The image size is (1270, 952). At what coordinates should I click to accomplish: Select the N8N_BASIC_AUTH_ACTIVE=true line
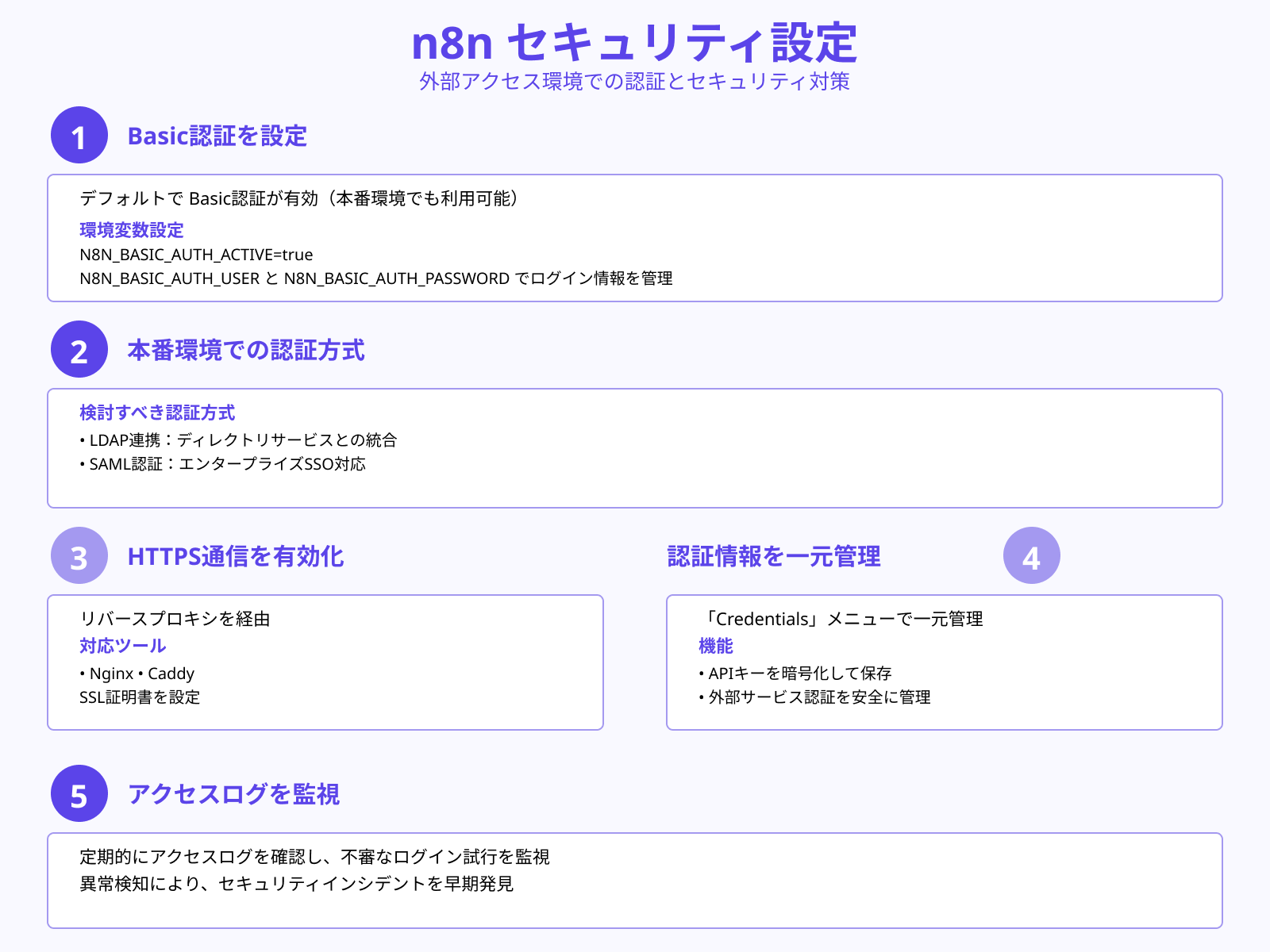(195, 255)
